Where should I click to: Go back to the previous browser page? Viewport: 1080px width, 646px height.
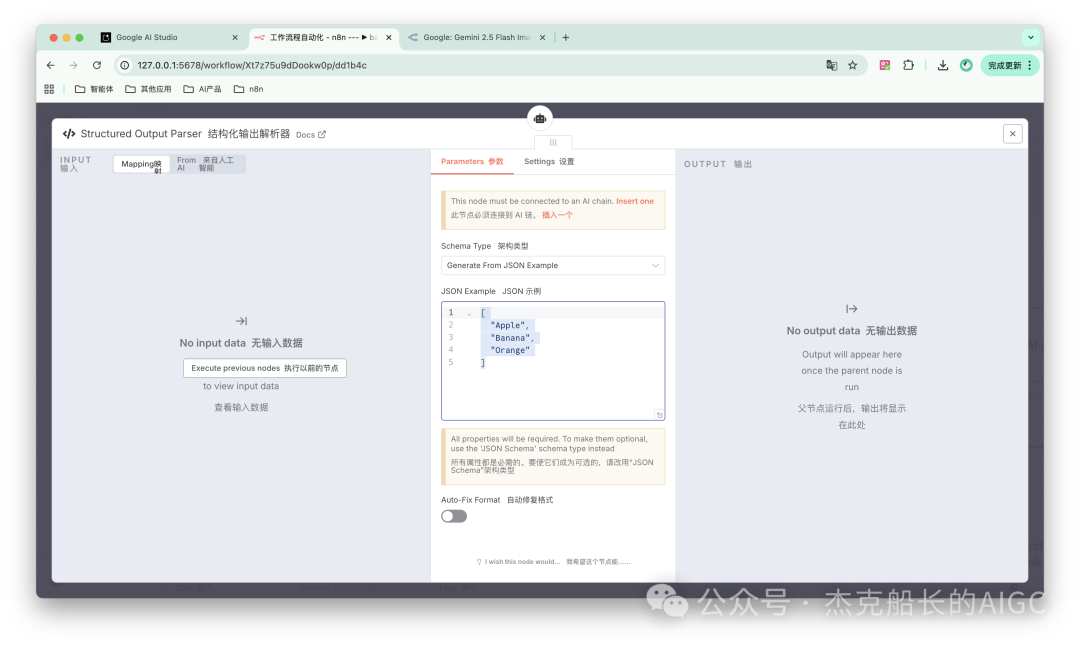[x=50, y=65]
